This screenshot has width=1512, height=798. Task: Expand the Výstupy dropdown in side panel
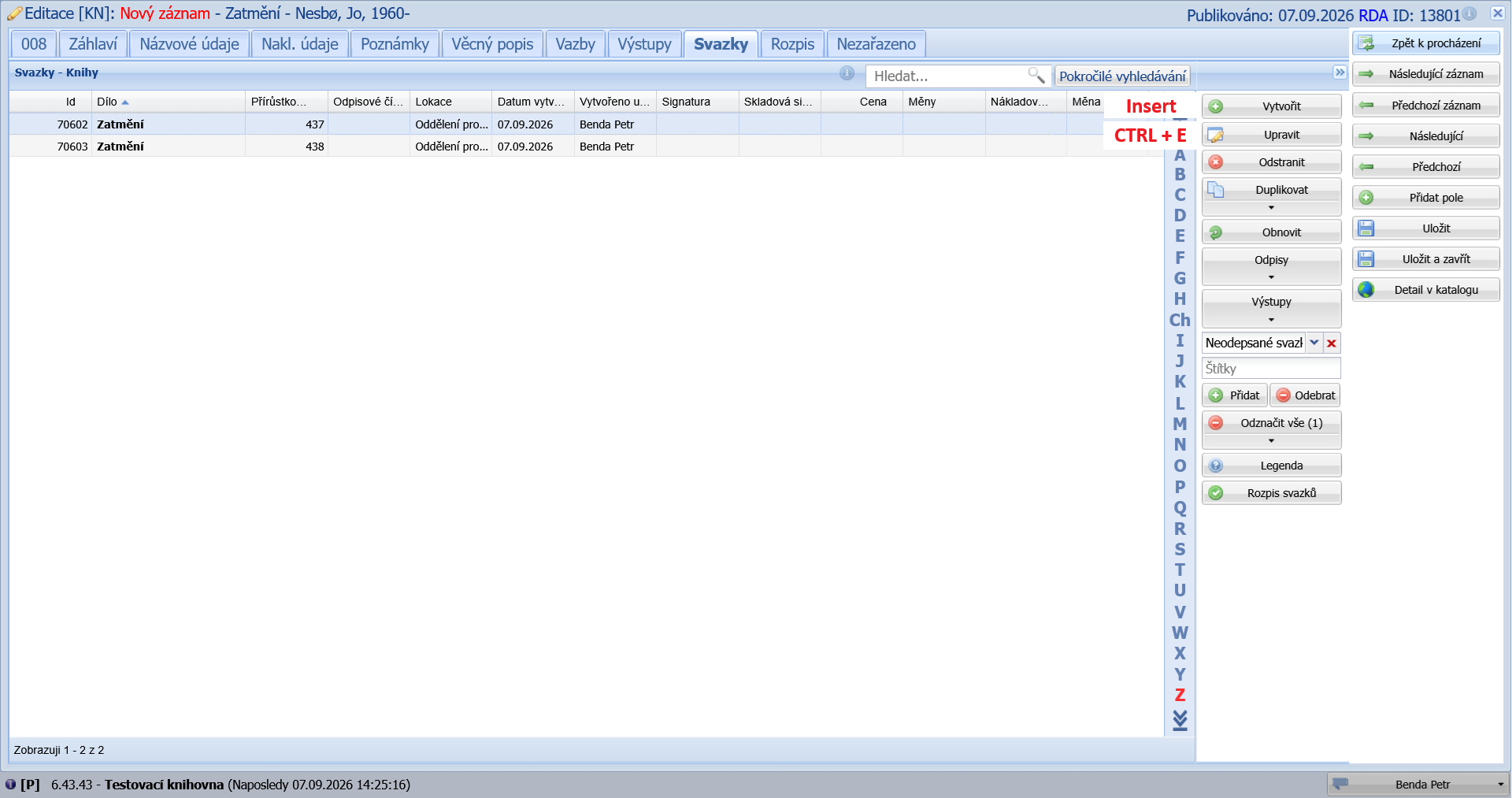click(1271, 309)
